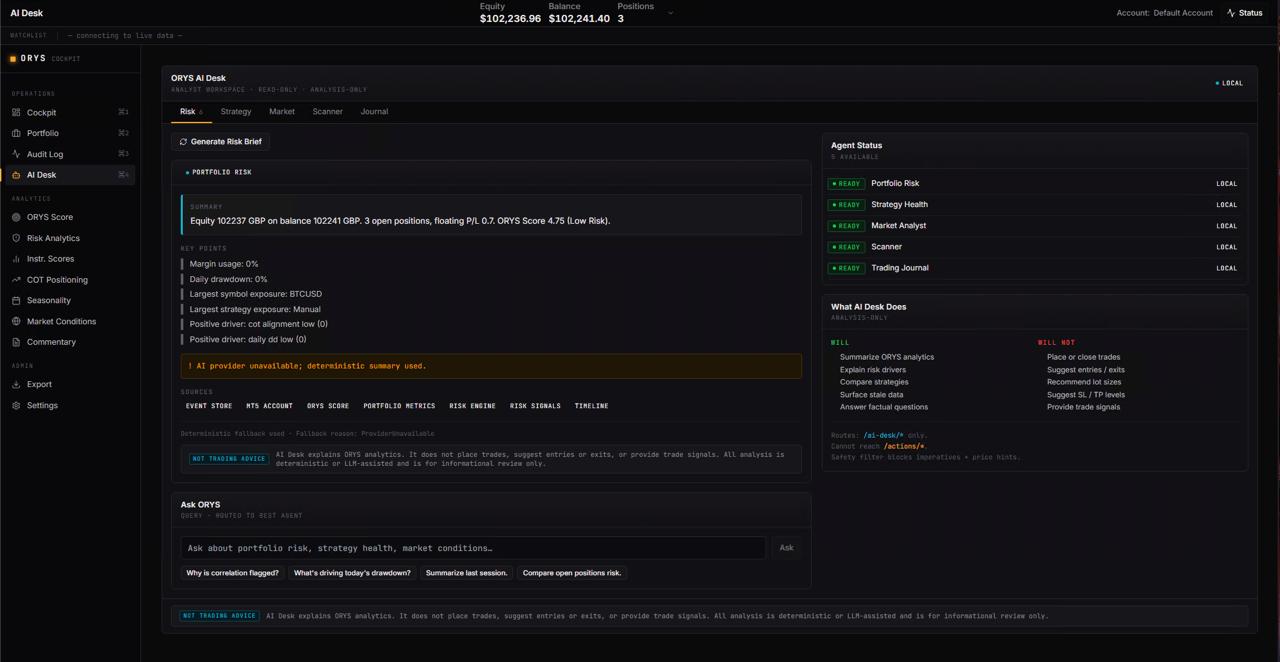Click the COT Positioning trend icon

click(16, 280)
